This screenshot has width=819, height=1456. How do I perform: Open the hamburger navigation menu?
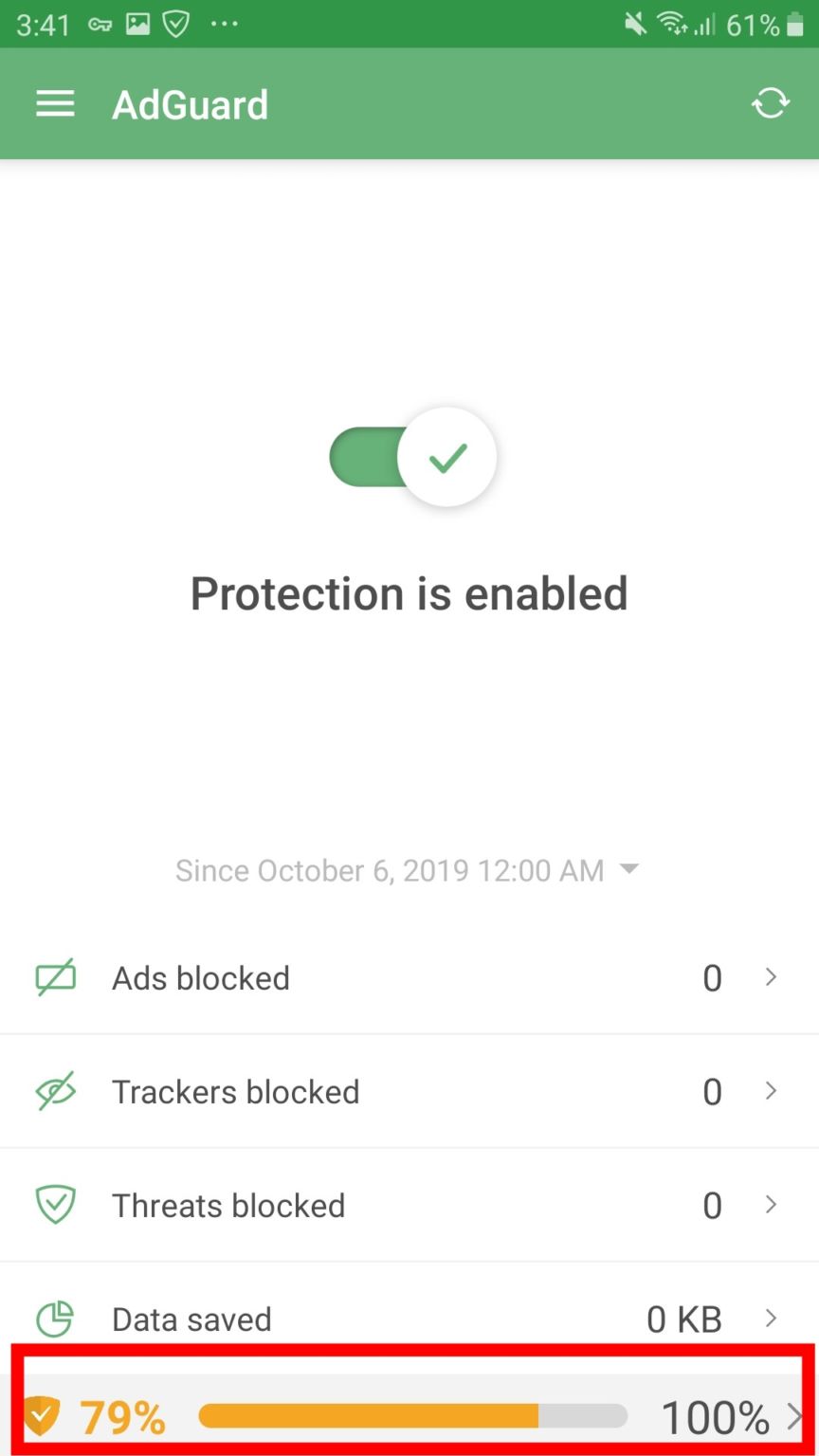click(55, 104)
